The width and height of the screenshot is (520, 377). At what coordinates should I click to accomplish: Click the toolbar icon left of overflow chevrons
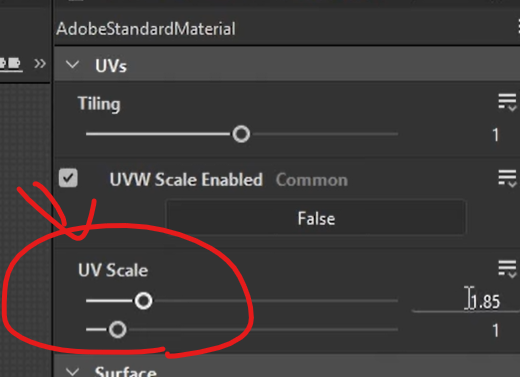point(11,63)
